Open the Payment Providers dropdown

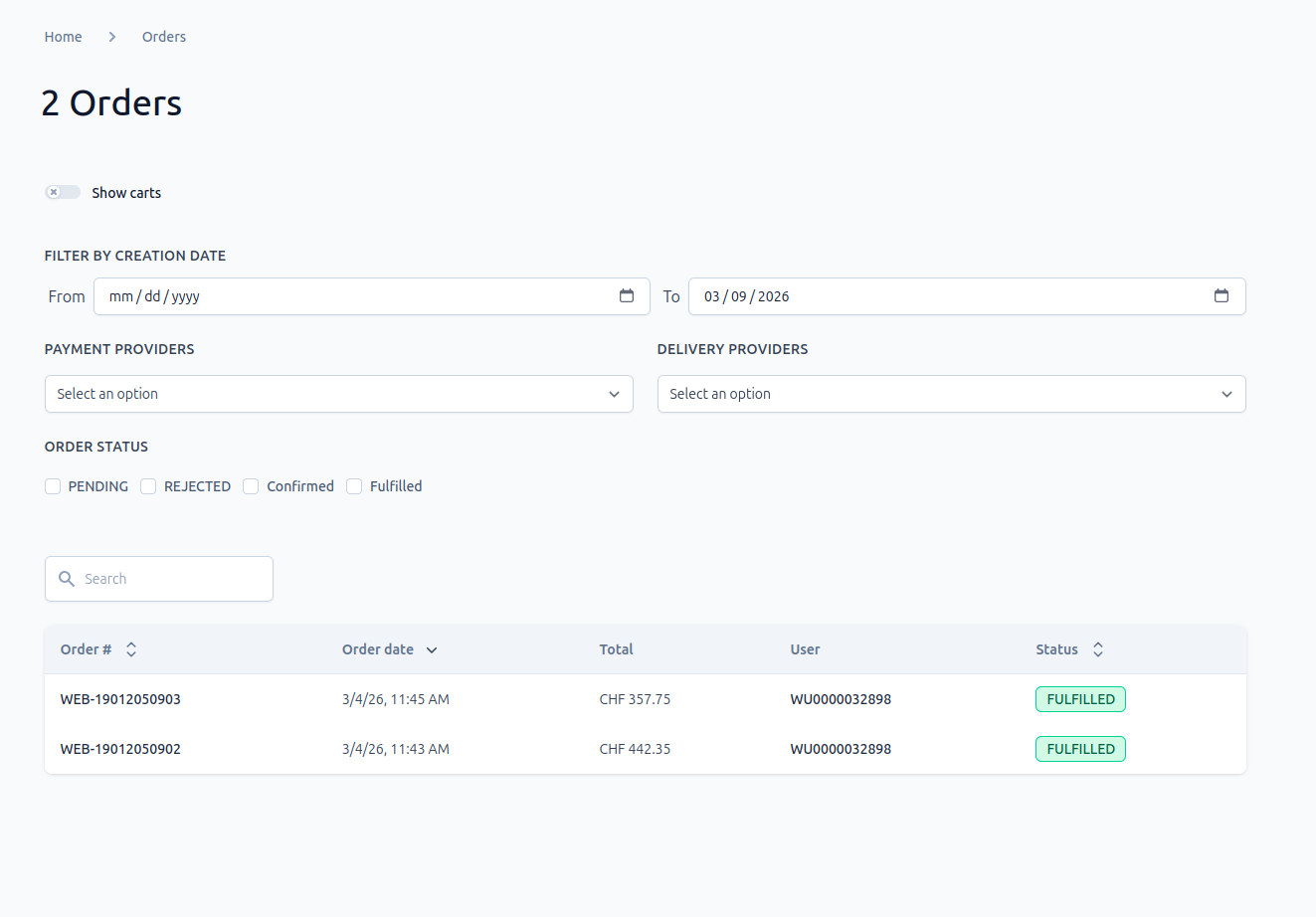pos(339,394)
